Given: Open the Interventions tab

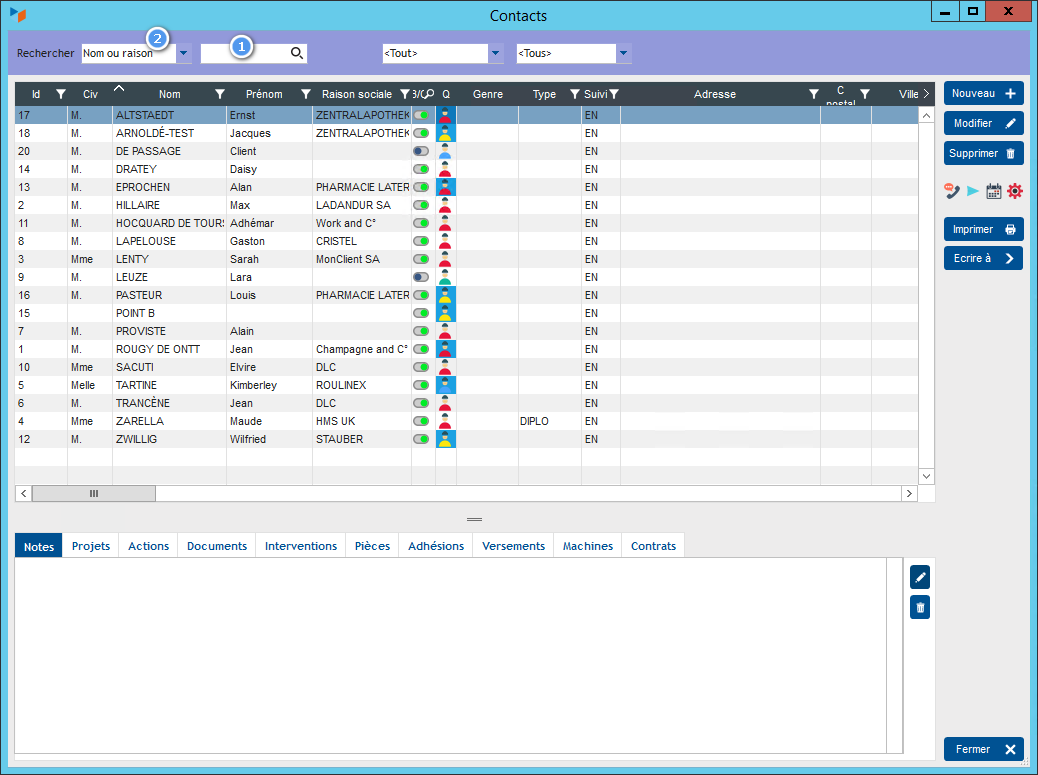Looking at the screenshot, I should coord(301,546).
